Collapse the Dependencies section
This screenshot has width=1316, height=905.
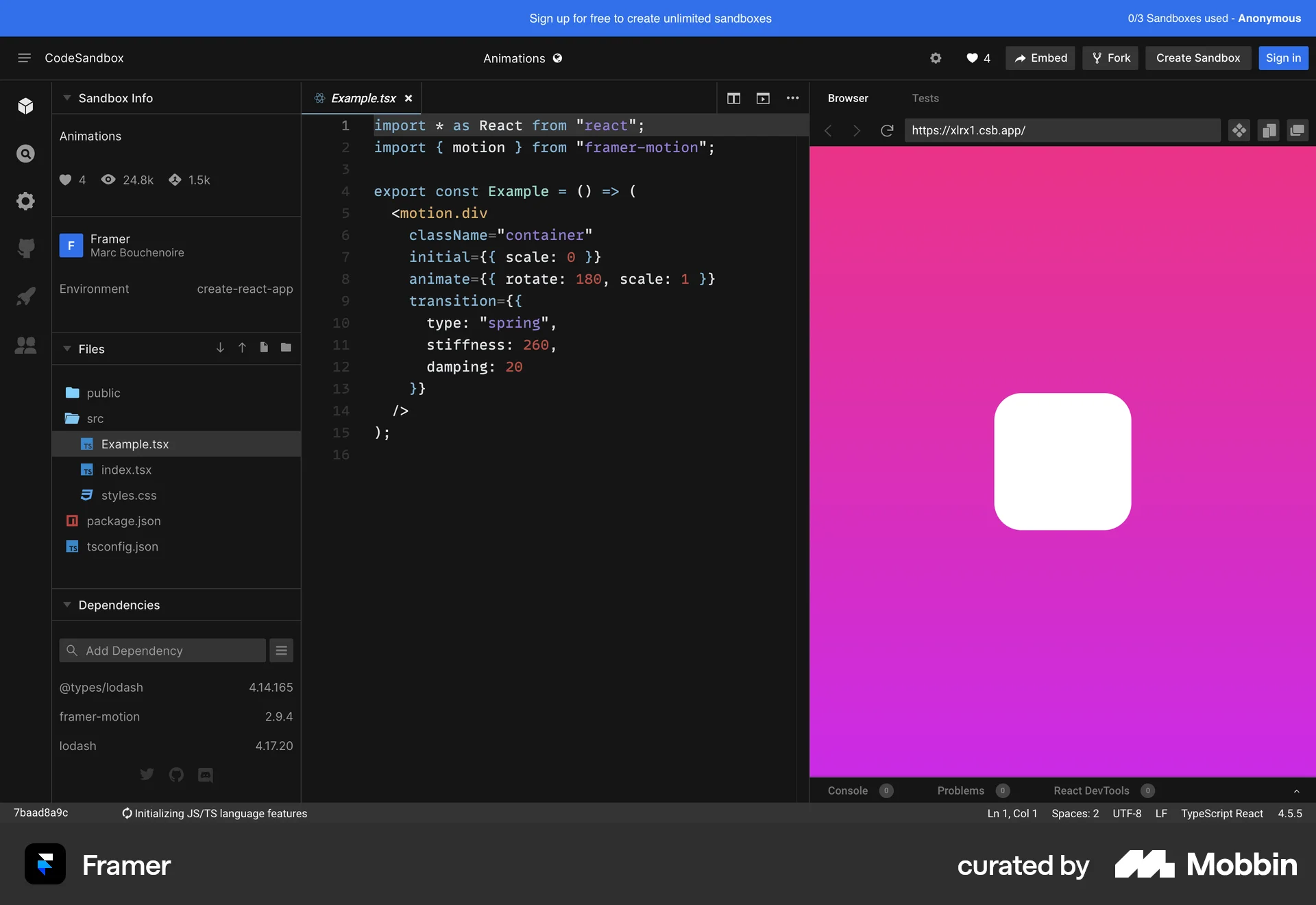click(x=66, y=605)
